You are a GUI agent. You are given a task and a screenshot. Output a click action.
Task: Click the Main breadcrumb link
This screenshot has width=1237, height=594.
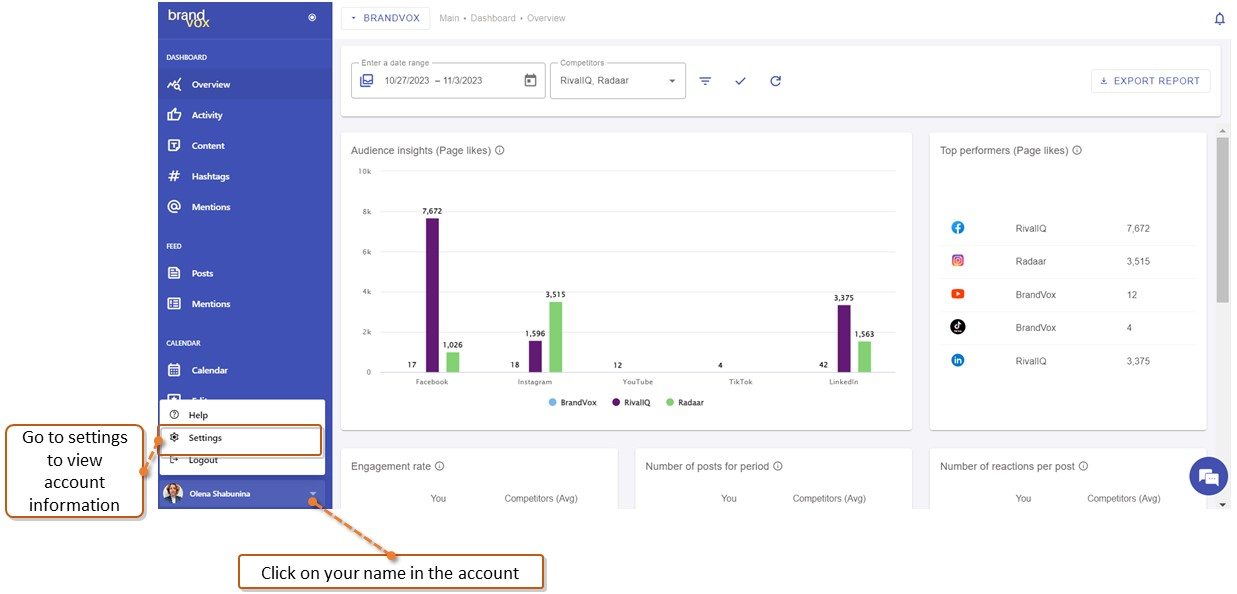[x=449, y=18]
